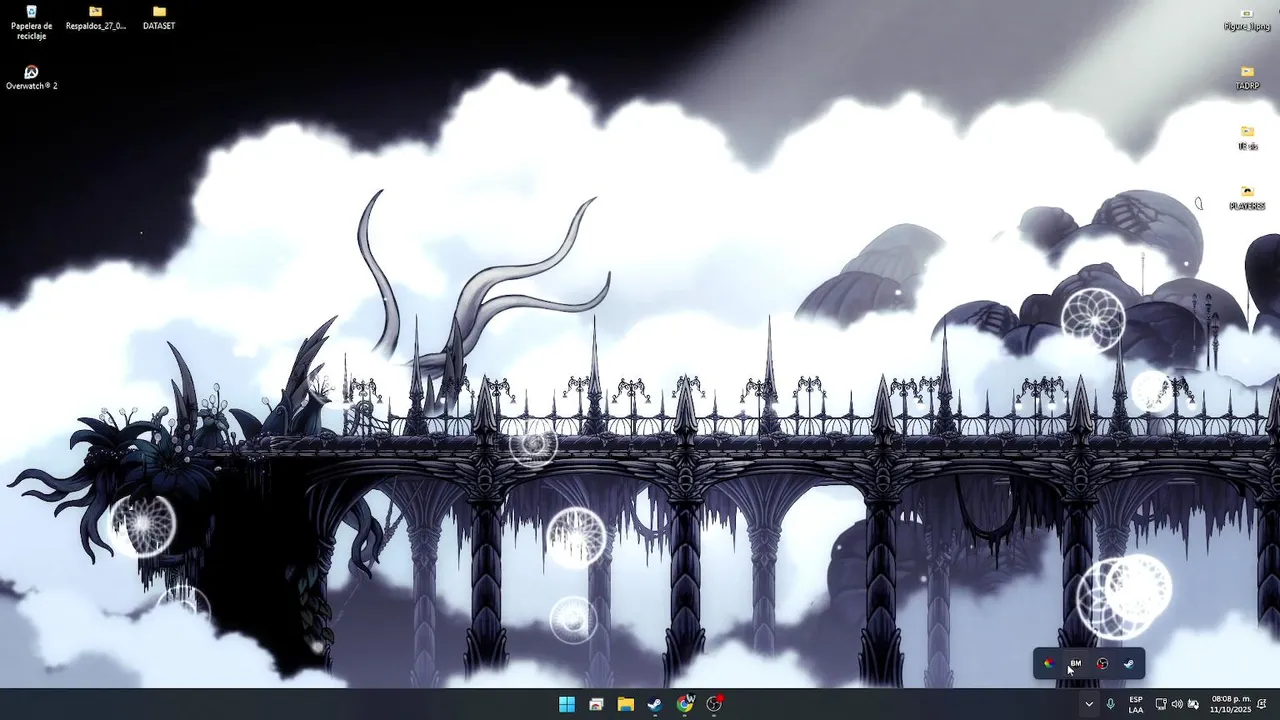Open the PLAYERSS folder on desktop
This screenshot has height=720, width=1280.
[1247, 198]
